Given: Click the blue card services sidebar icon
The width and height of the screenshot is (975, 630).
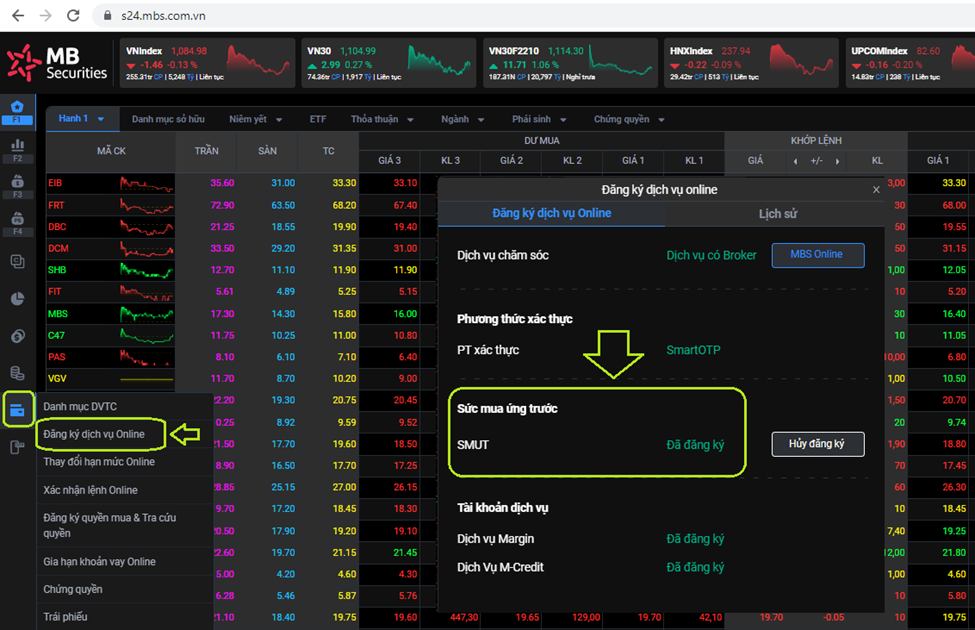Looking at the screenshot, I should pyautogui.click(x=17, y=410).
